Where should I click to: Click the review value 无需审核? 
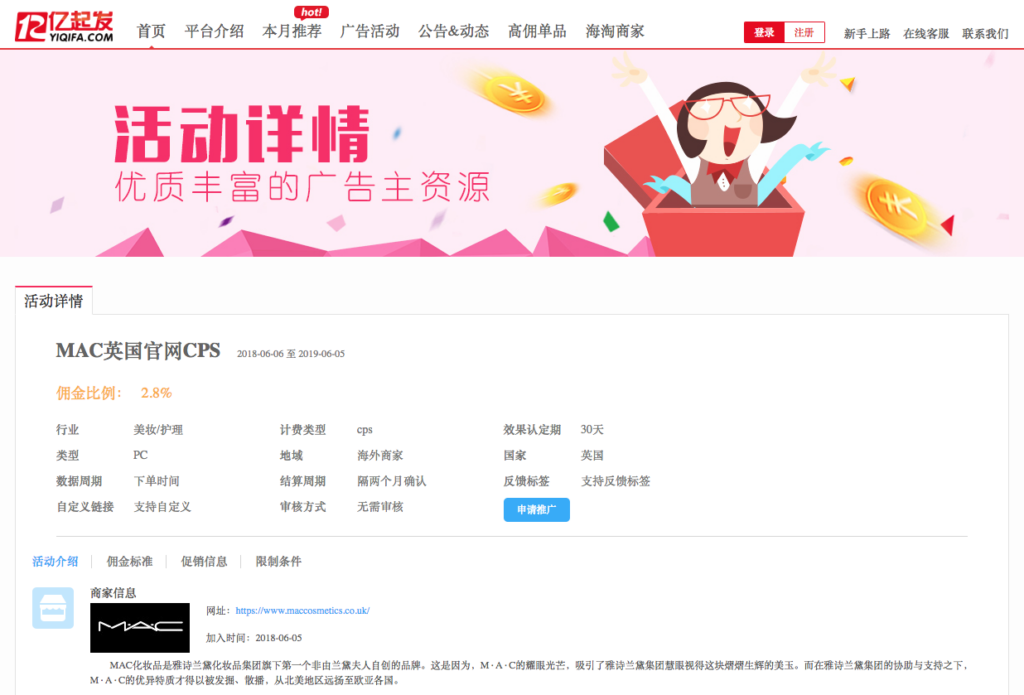coord(380,506)
